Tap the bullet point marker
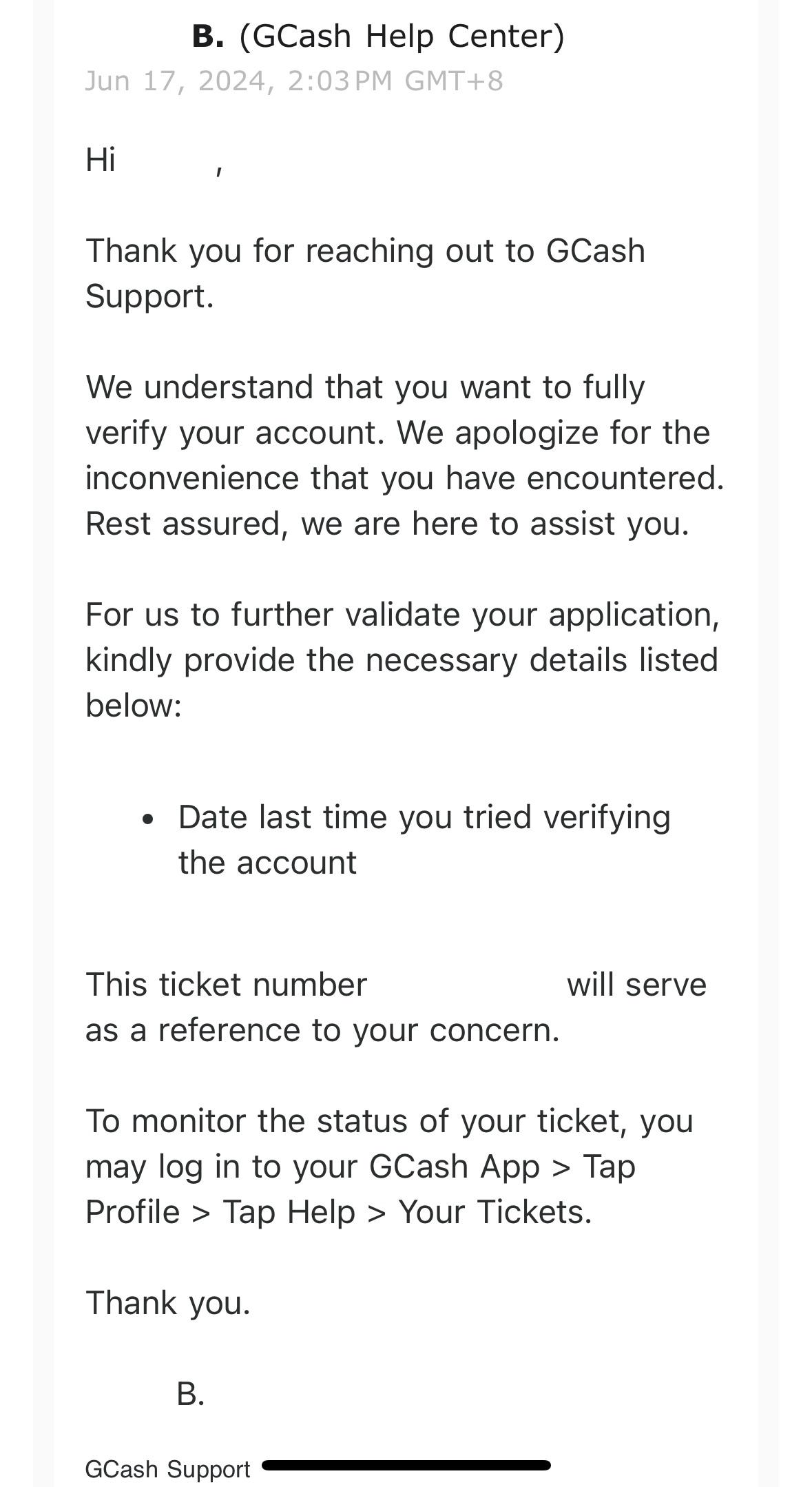 tap(147, 819)
